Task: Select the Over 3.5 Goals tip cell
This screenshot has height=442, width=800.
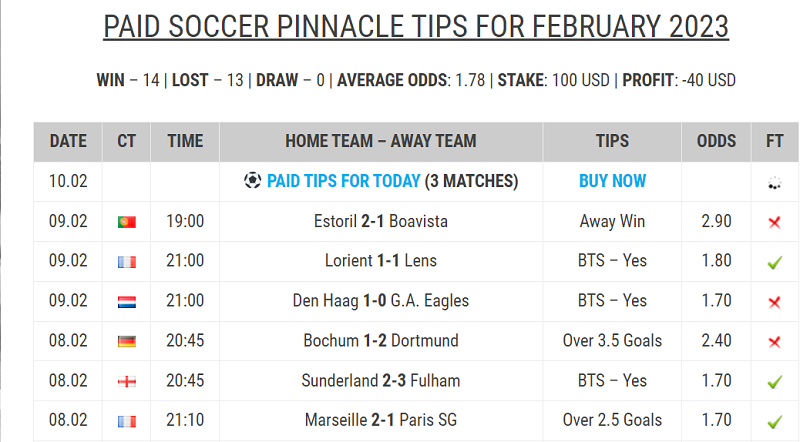Action: click(x=612, y=341)
